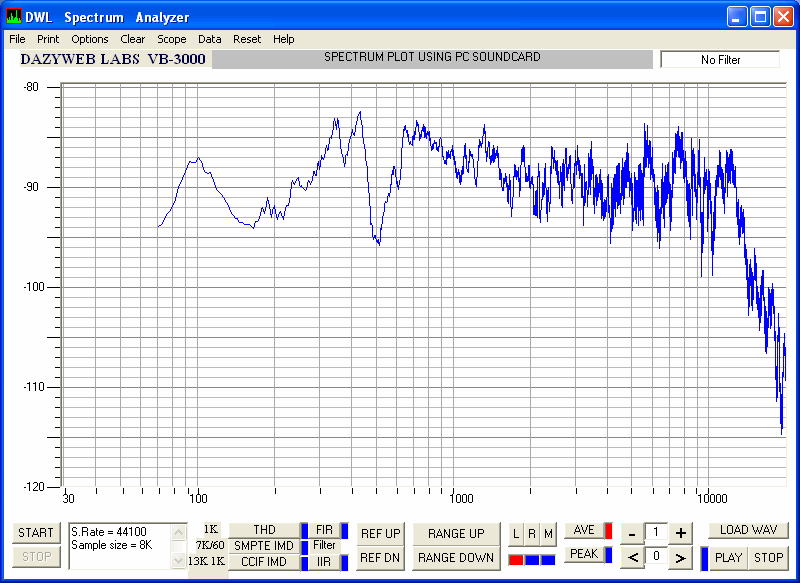Screen dimensions: 800x583
Task: Click the REF DN button
Action: [x=381, y=558]
